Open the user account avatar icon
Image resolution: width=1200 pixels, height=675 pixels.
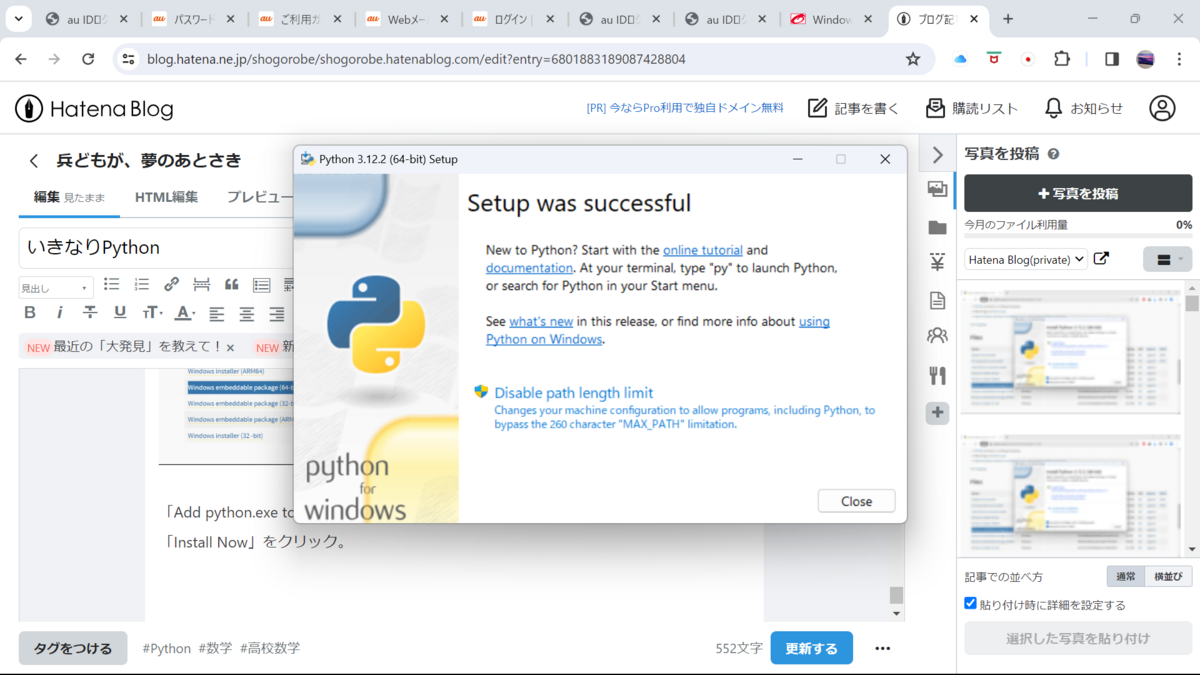(x=1162, y=108)
